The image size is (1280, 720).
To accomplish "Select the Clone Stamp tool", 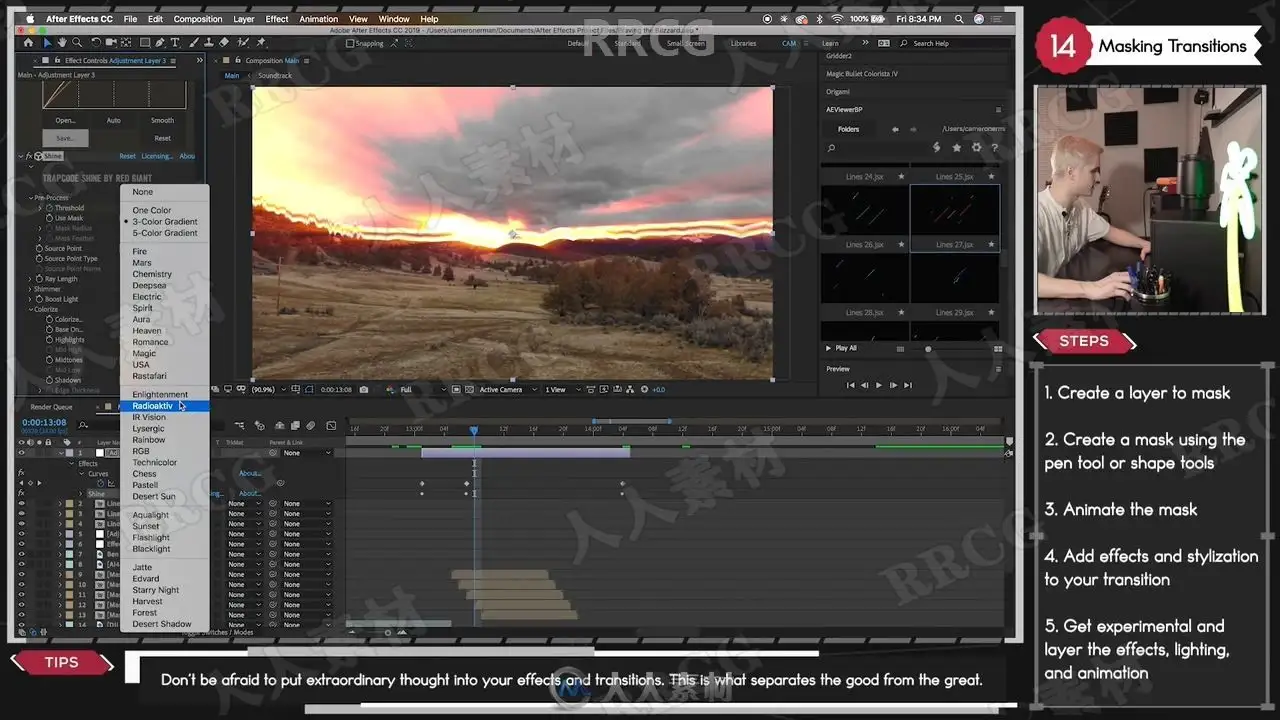I will (208, 43).
